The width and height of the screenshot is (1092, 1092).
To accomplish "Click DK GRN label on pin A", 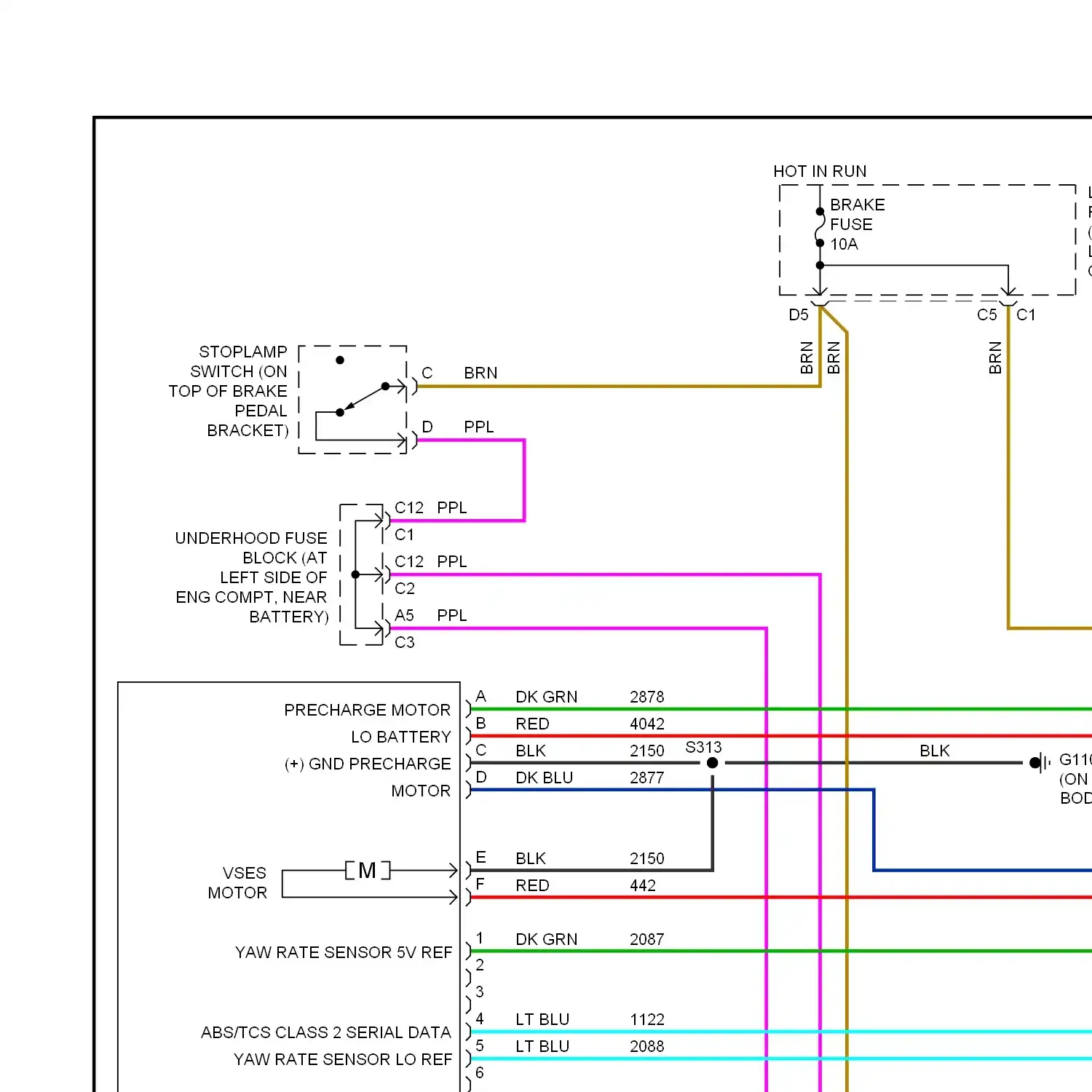I will pos(546,697).
